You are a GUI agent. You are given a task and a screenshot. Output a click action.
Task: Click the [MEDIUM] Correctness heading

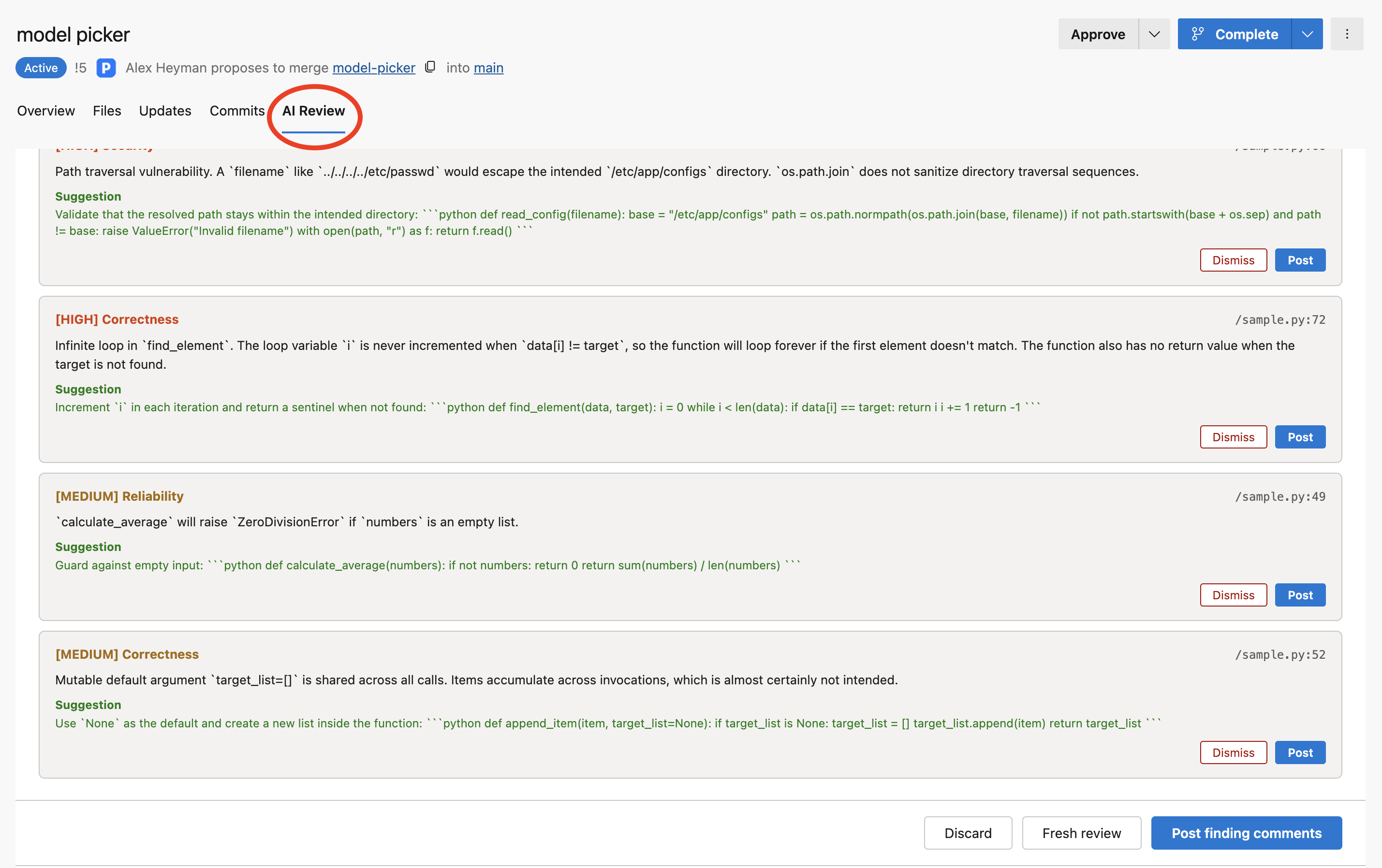[x=127, y=654]
